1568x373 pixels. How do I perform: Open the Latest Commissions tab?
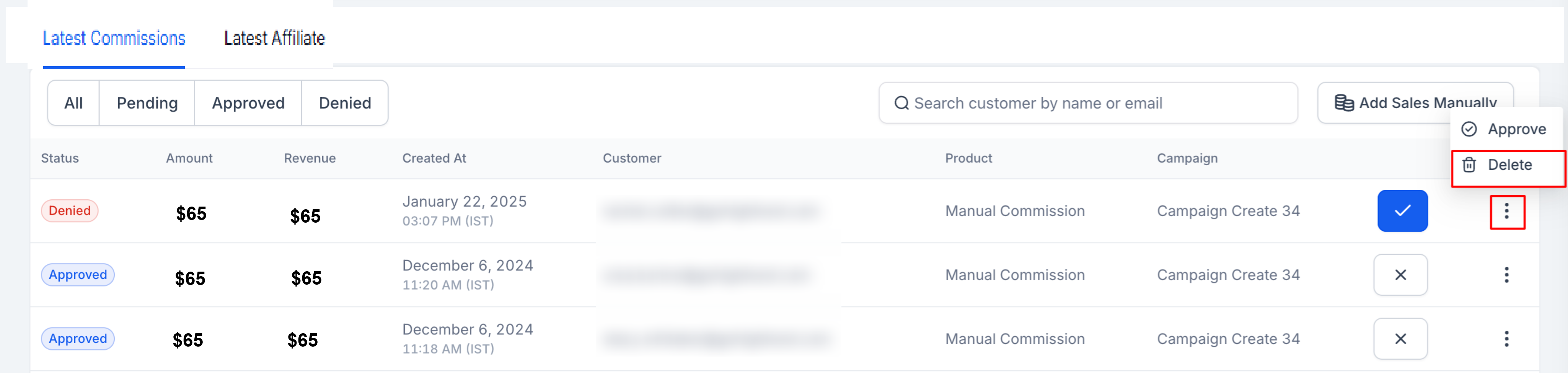coord(114,38)
